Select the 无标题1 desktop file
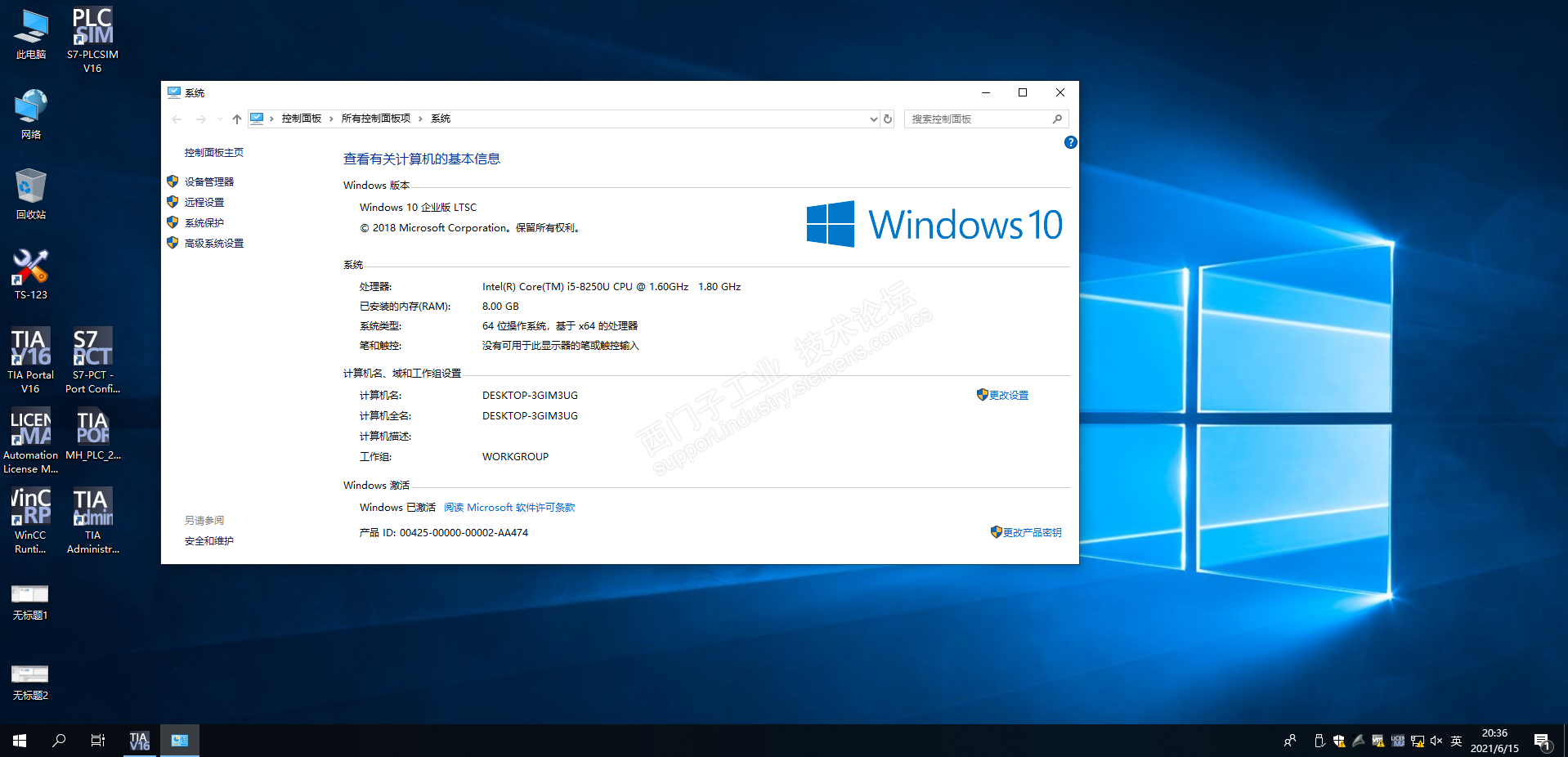The image size is (1568, 757). click(x=30, y=601)
